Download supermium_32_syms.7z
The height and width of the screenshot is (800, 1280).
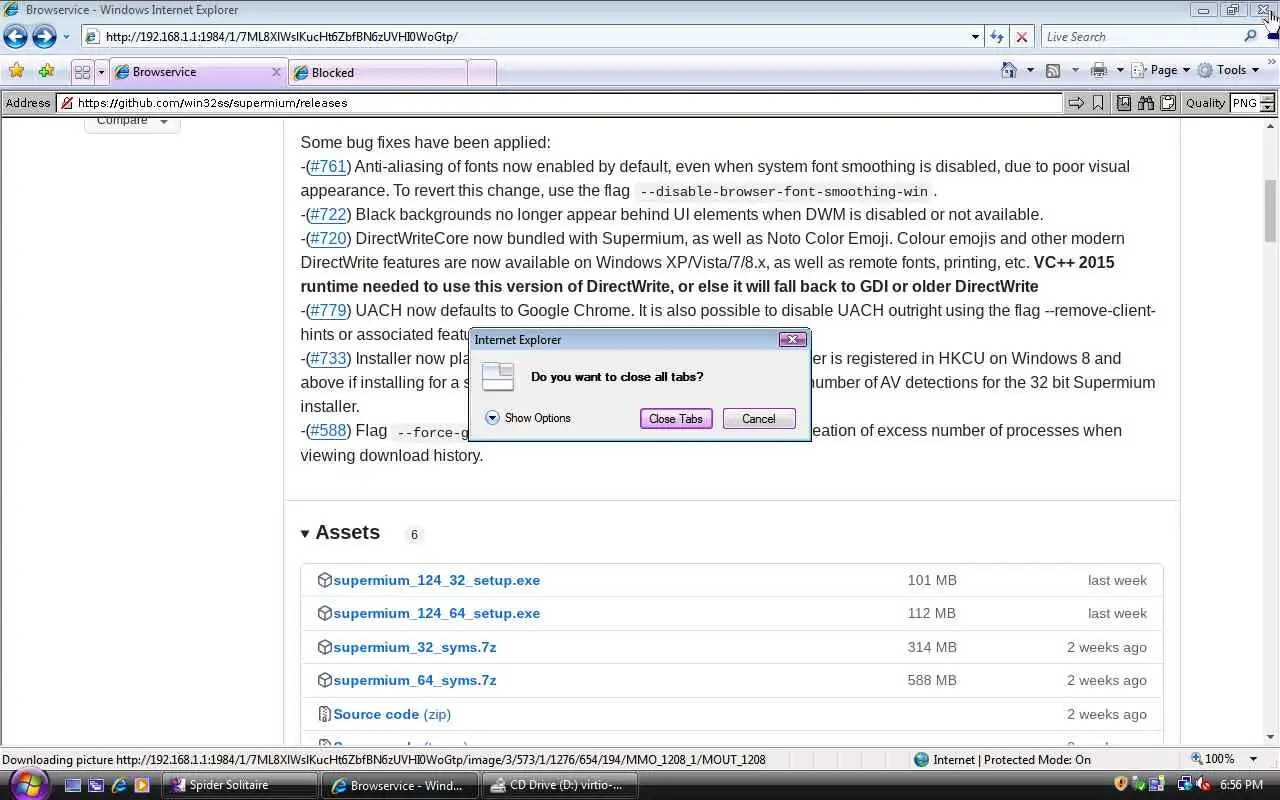(x=414, y=647)
